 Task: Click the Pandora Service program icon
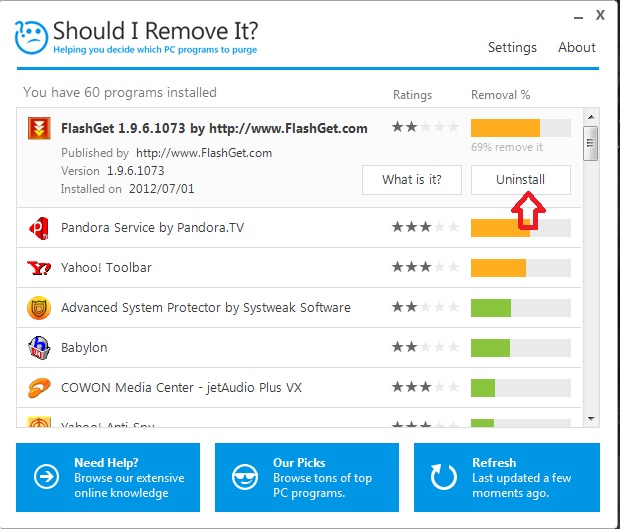pyautogui.click(x=39, y=228)
